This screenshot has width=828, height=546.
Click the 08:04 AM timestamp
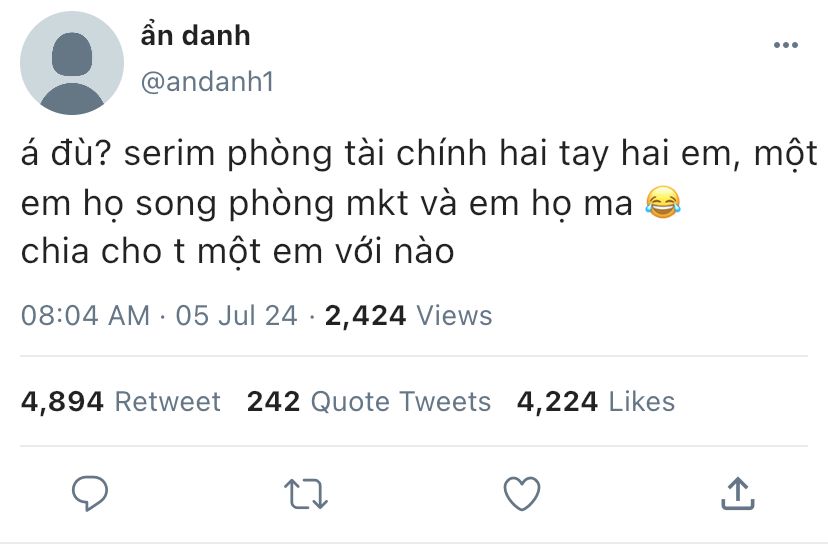tap(86, 316)
